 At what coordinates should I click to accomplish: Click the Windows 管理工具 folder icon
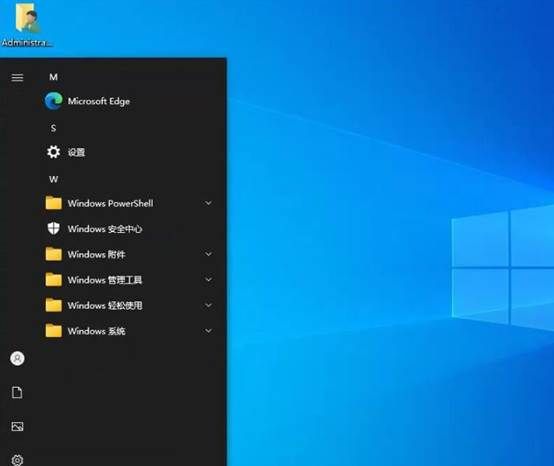point(54,279)
